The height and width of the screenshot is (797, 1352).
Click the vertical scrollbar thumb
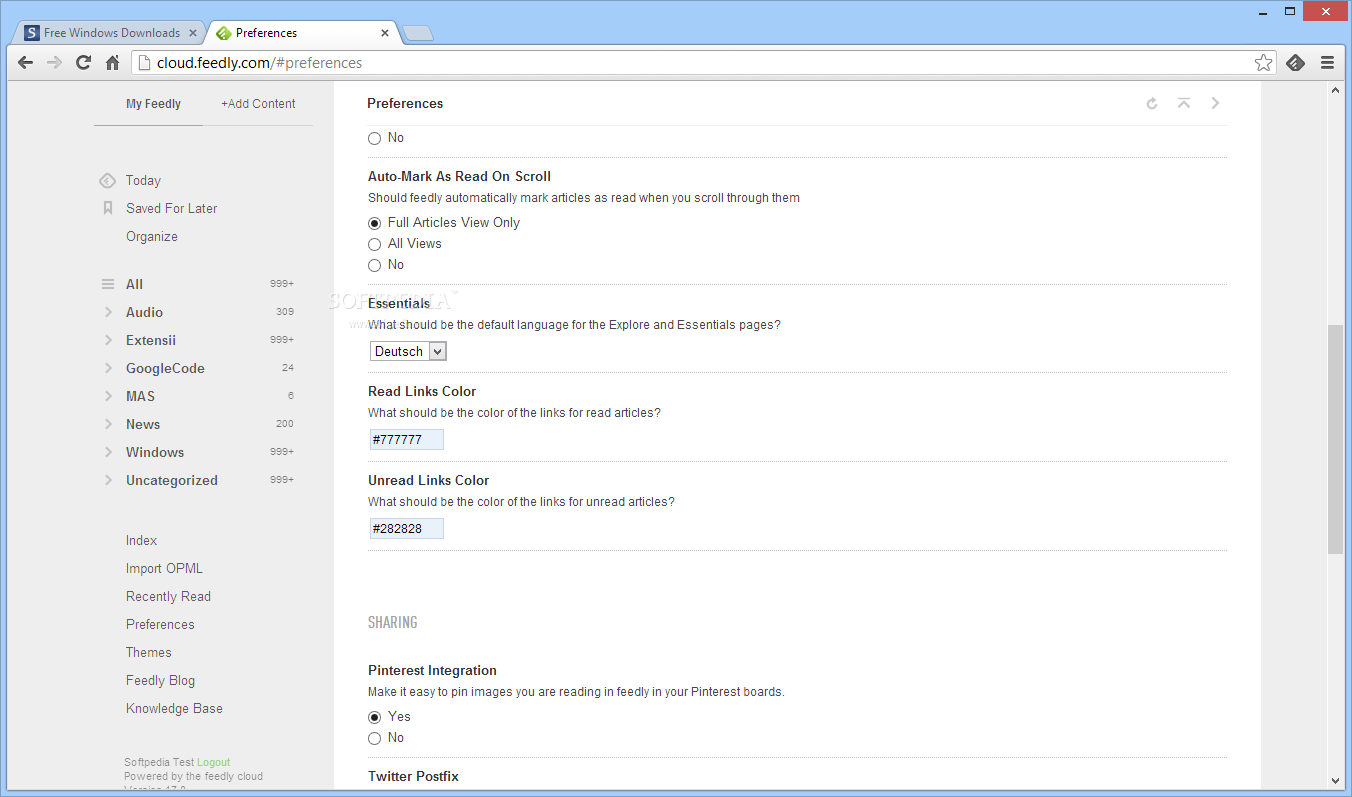coord(1335,439)
